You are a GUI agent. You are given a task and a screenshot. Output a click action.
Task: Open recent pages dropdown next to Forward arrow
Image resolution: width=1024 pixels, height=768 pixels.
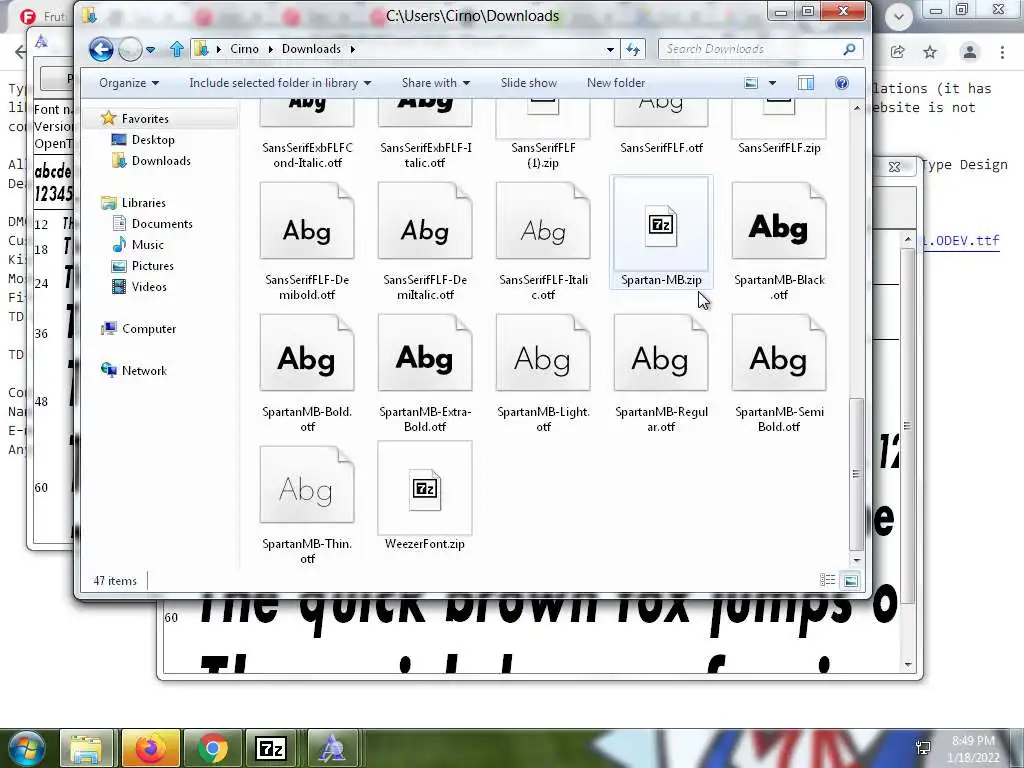[151, 50]
